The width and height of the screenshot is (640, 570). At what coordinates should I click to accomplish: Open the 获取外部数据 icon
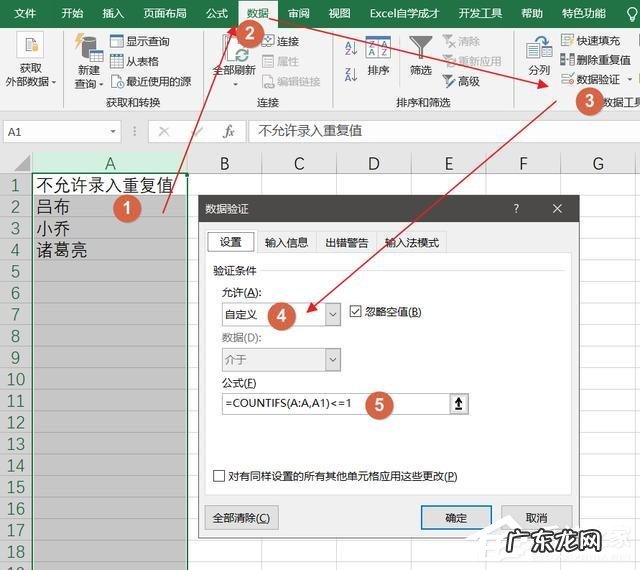pos(30,45)
